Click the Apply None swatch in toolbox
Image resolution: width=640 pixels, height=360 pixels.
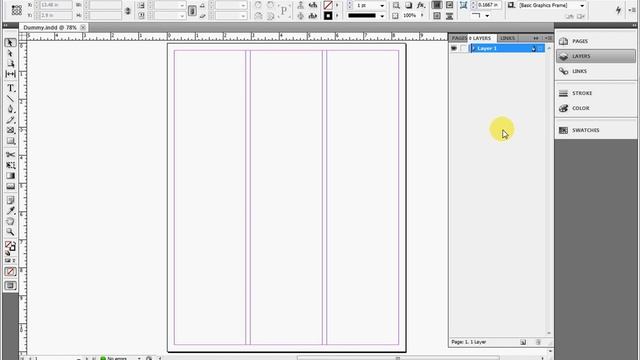[11, 271]
